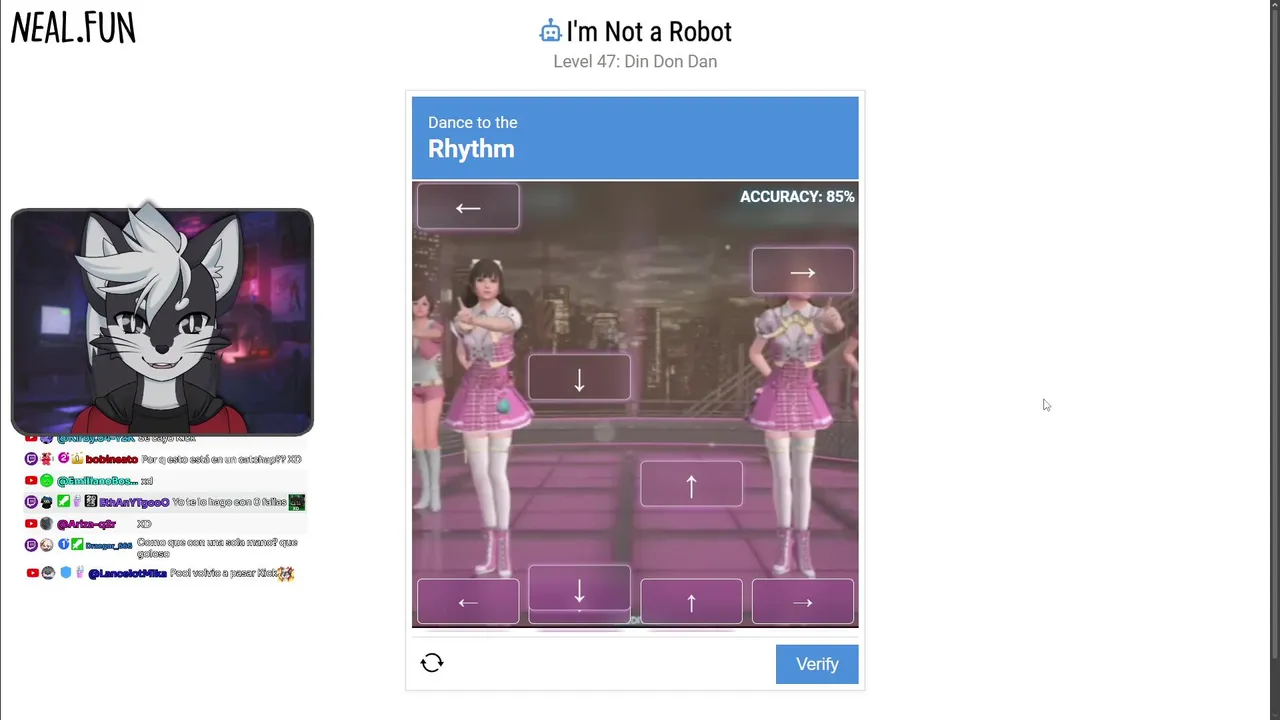This screenshot has width=1280, height=720.
Task: Click the Twitch icon in bobineato's chat row
Action: pos(31,459)
